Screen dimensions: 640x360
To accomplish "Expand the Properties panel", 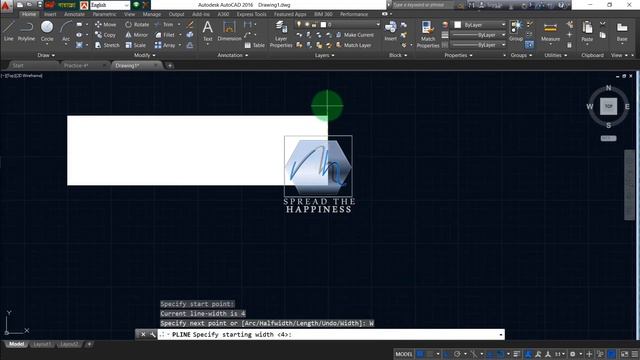I will tap(458, 55).
